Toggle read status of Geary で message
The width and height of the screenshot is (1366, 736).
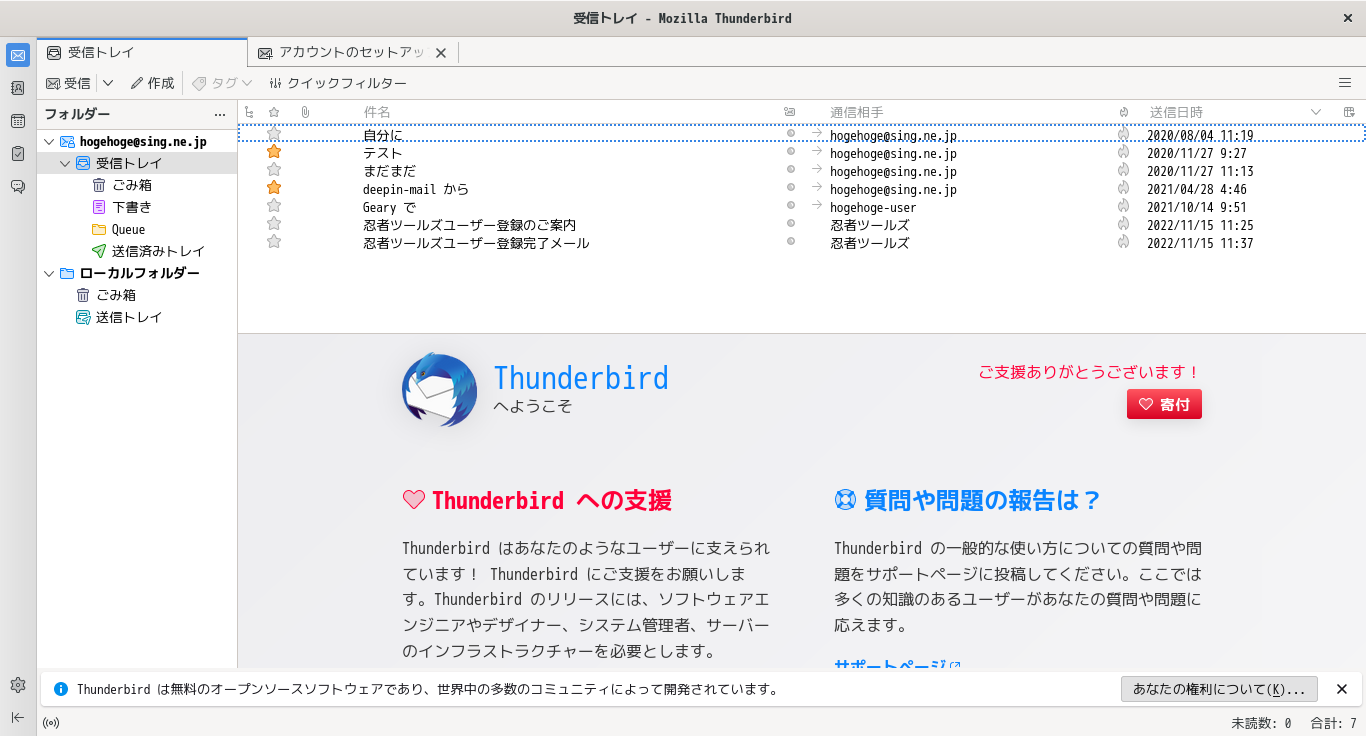pos(791,206)
